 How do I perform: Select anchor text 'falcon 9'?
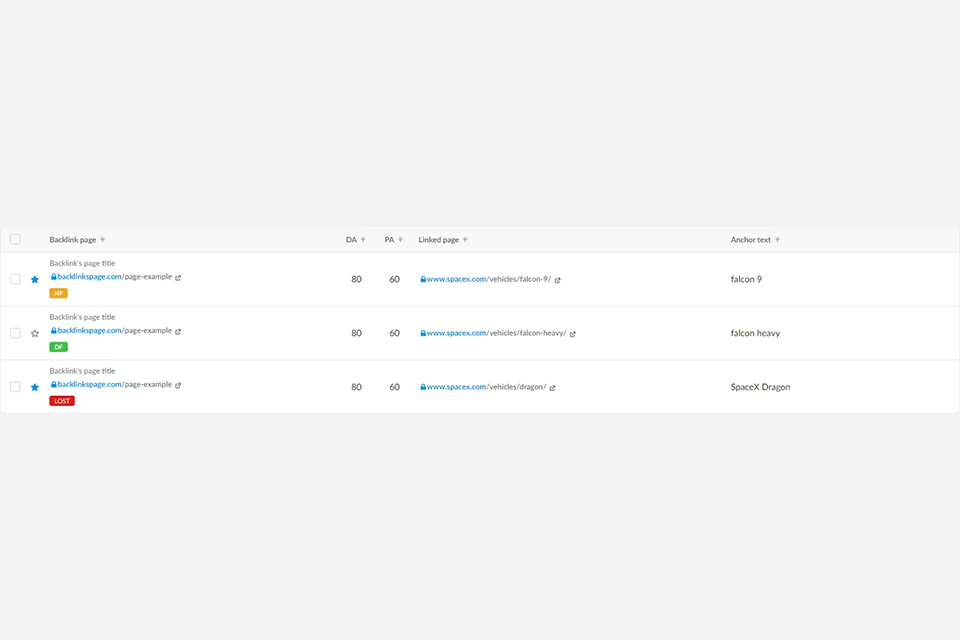746,279
